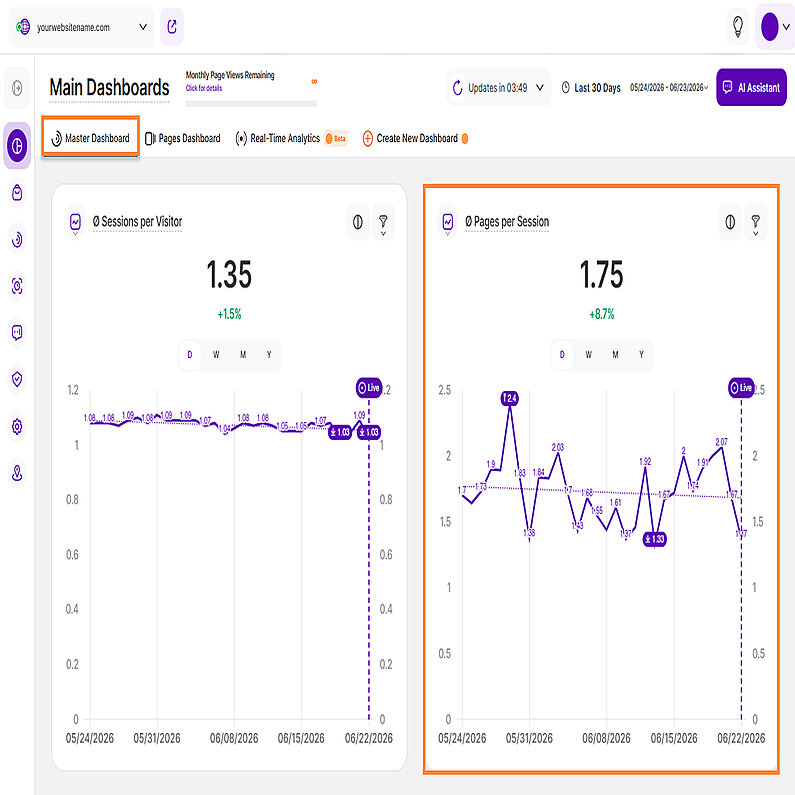Open filter dropdown on Pages per Session card
This screenshot has height=795, width=795.
pyautogui.click(x=755, y=222)
